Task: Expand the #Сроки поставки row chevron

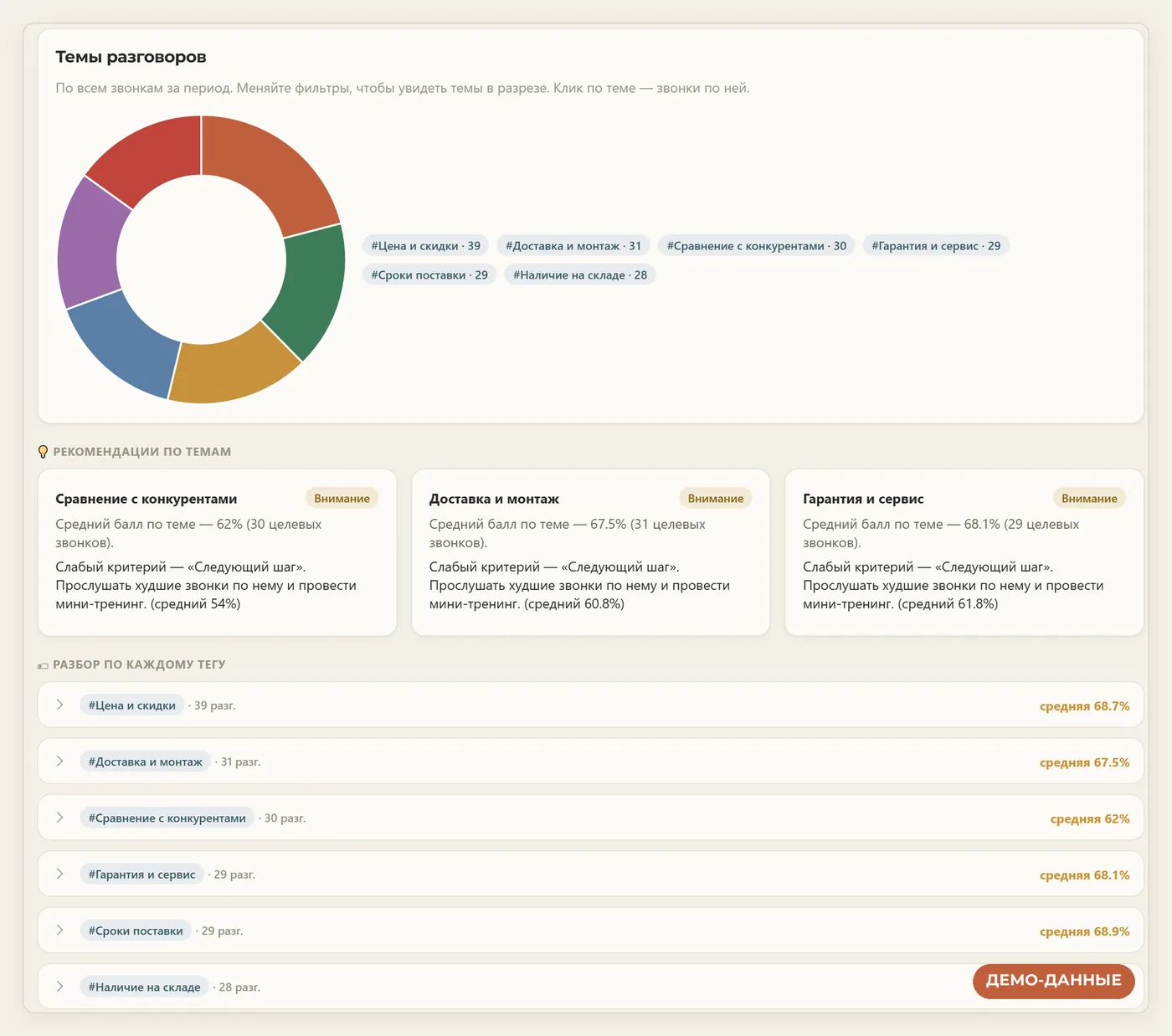Action: 59,930
